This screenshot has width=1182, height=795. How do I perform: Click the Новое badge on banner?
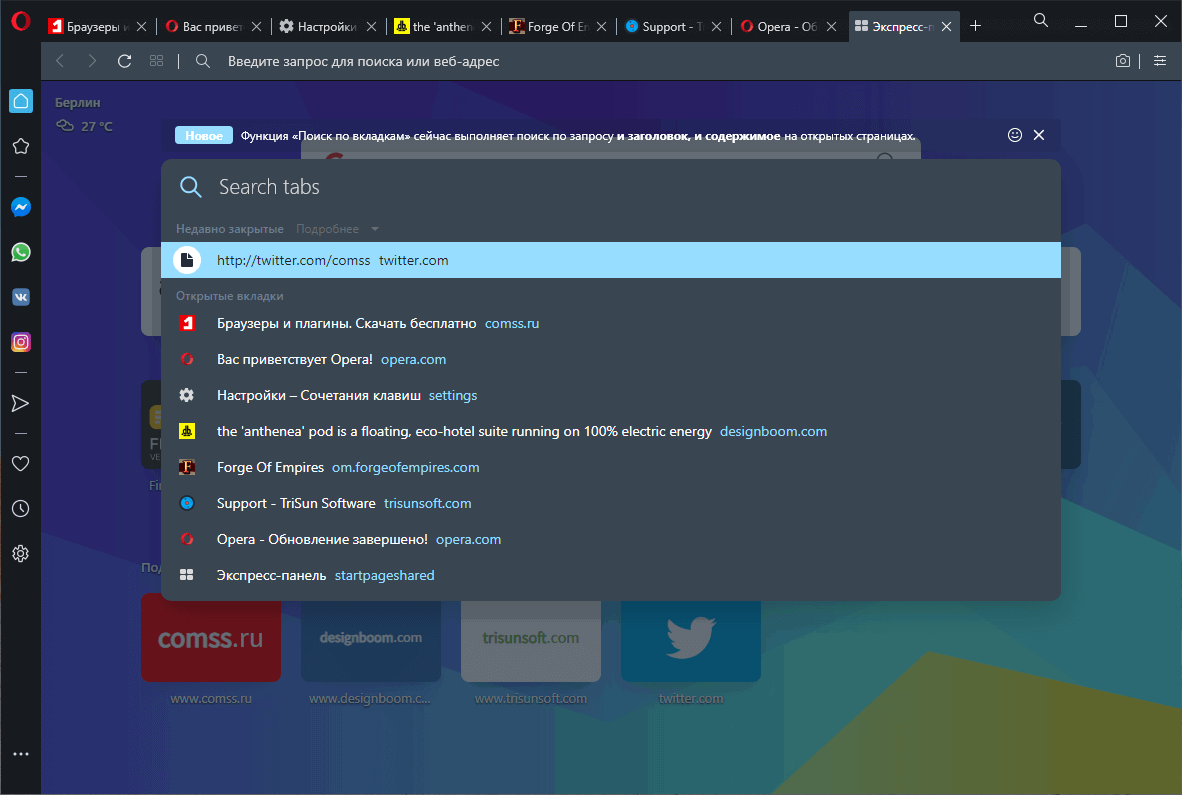[204, 135]
